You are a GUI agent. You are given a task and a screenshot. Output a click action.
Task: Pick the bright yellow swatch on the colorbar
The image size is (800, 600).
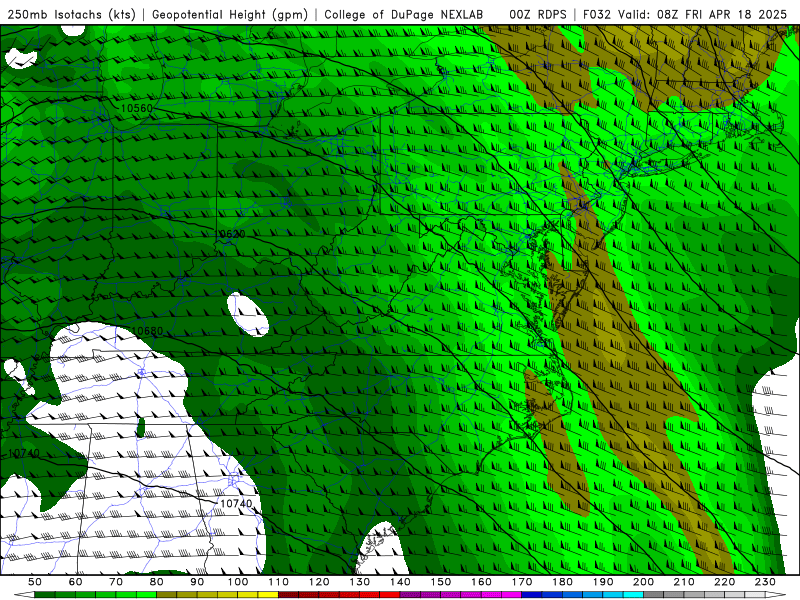[x=268, y=595]
